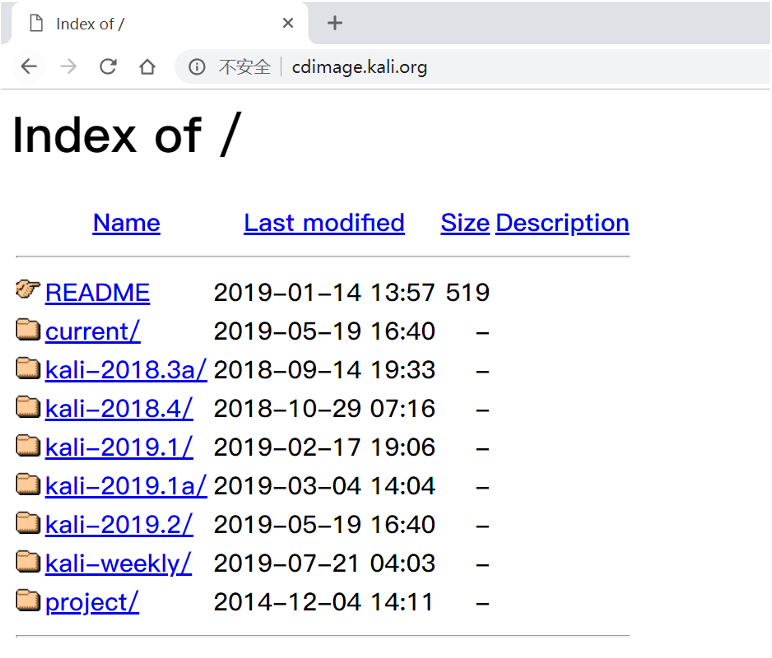772x658 pixels.
Task: Click the '2019-07-21 04:03' modified date
Action: (324, 563)
